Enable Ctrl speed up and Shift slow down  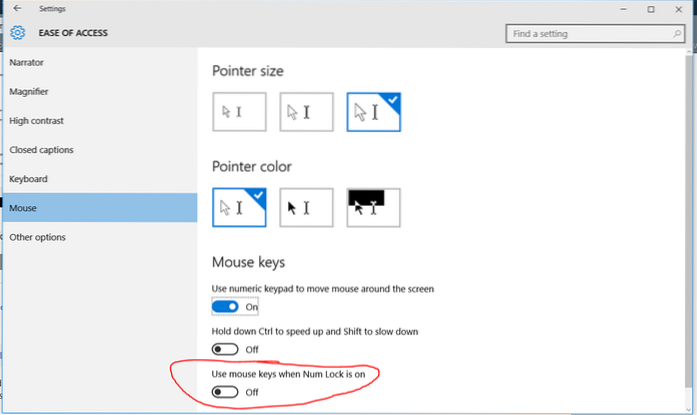226,349
